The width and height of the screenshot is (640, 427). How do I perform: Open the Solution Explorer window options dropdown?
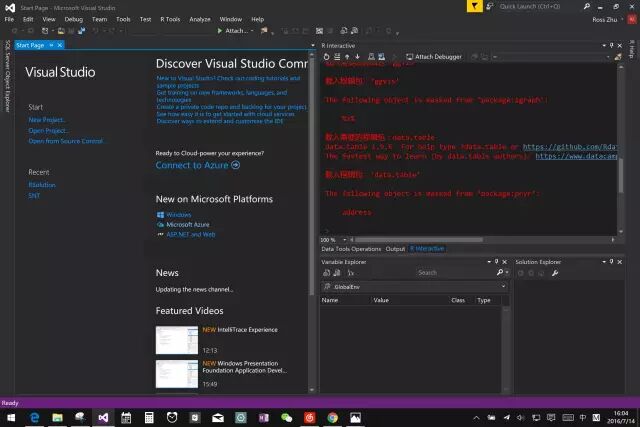[x=604, y=262]
